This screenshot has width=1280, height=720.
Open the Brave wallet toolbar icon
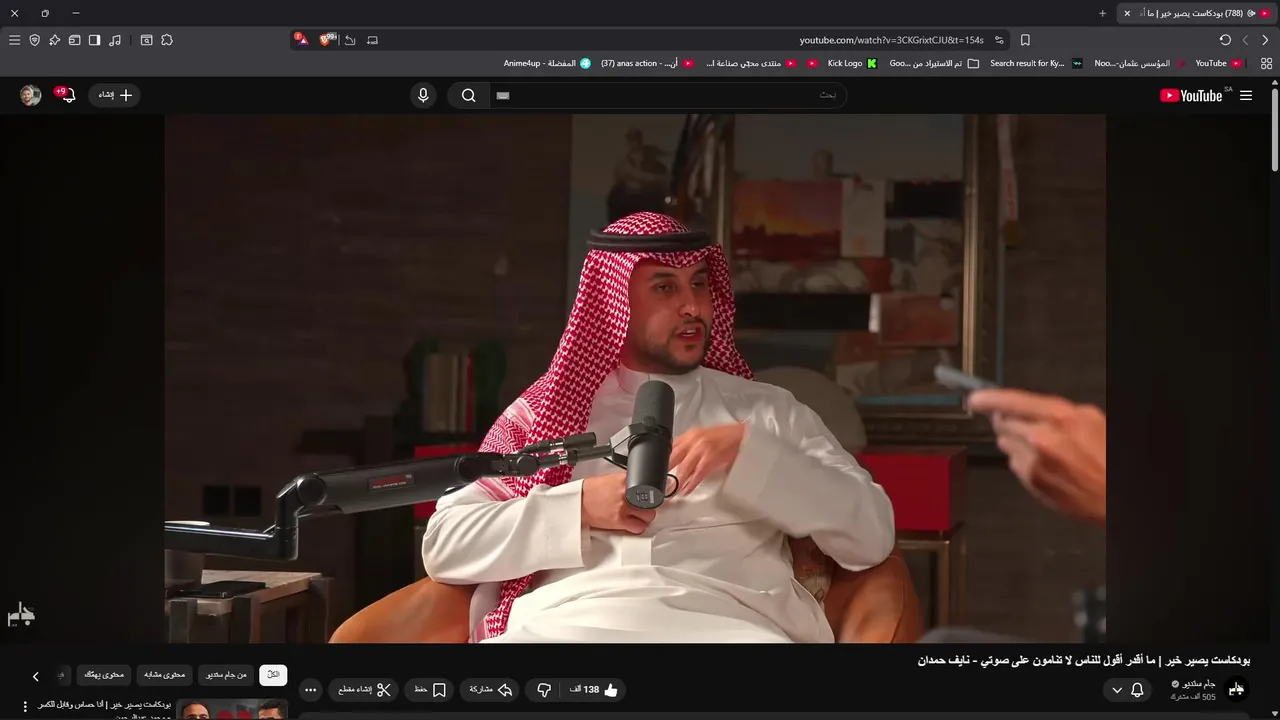coord(74,40)
